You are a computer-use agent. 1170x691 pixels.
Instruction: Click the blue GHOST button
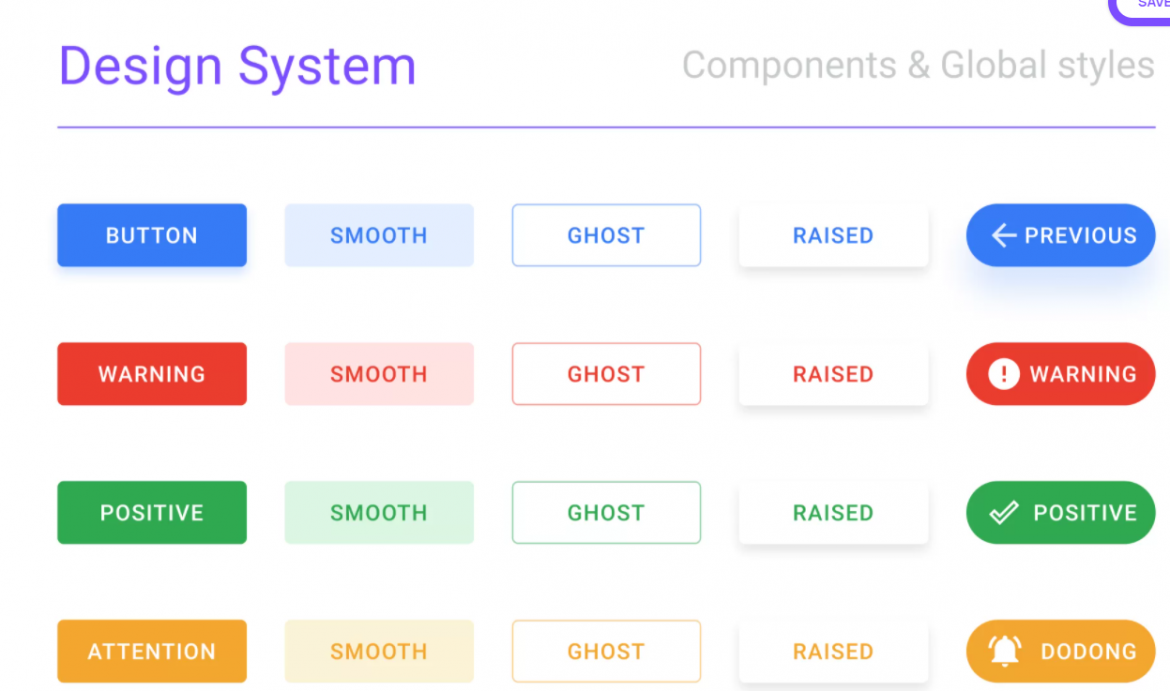click(606, 235)
